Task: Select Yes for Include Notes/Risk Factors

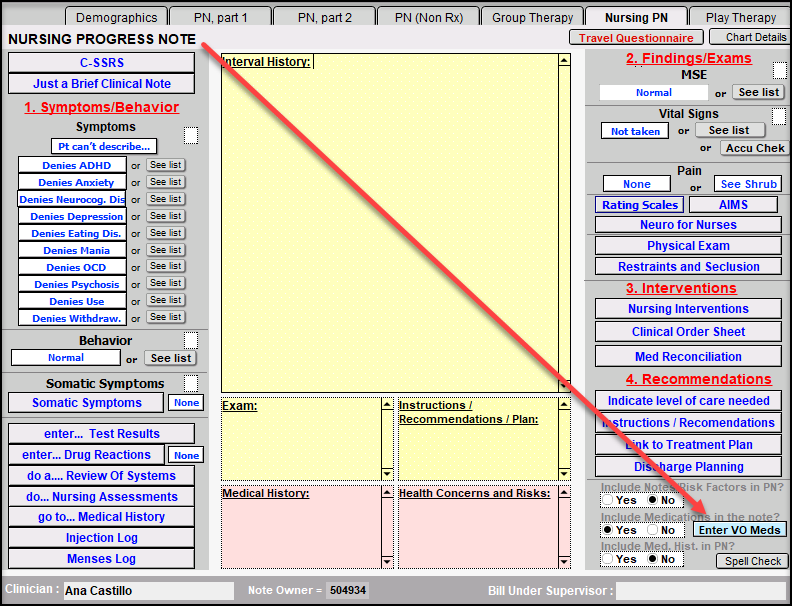Action: (607, 500)
